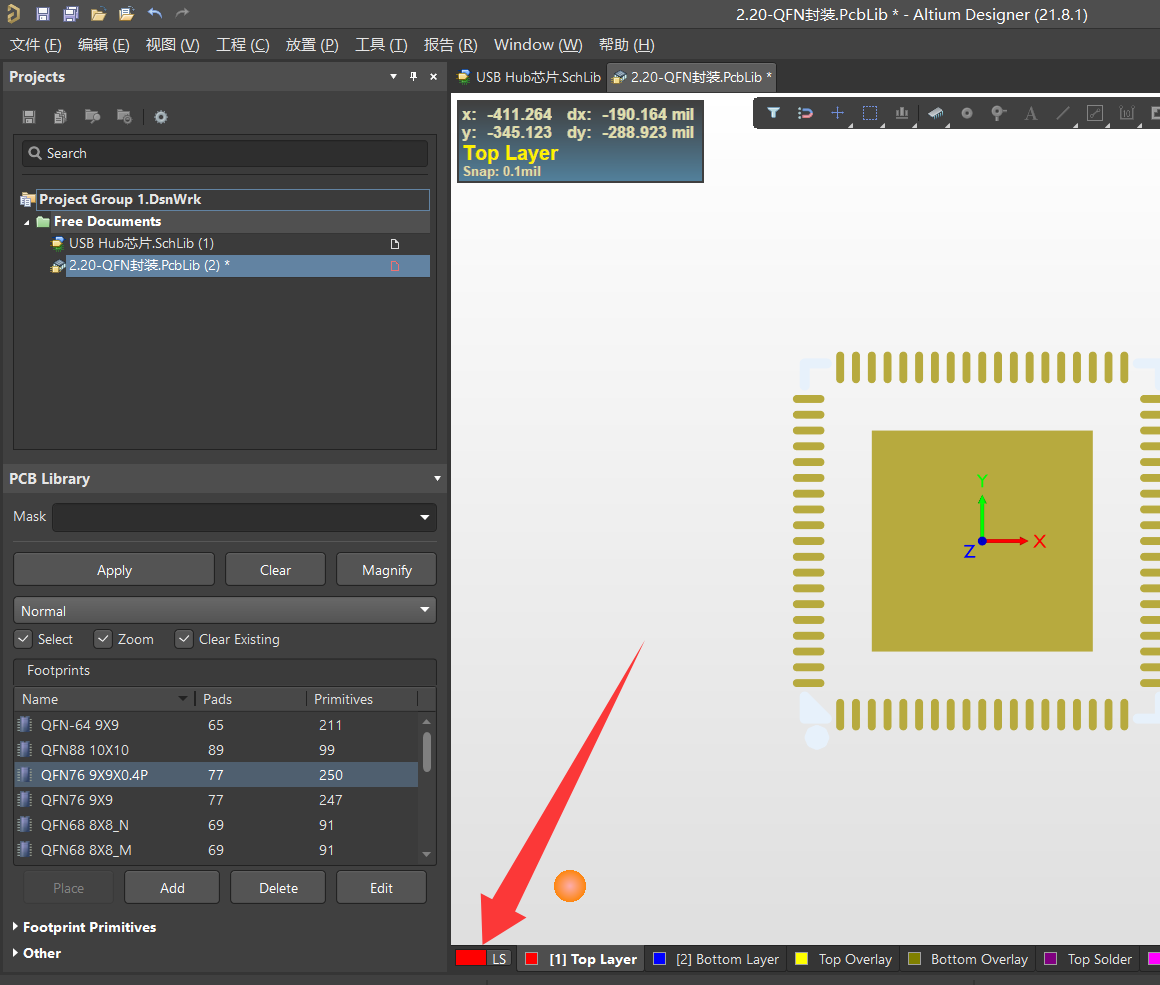1160x985 pixels.
Task: Click the Magnify button
Action: [386, 570]
